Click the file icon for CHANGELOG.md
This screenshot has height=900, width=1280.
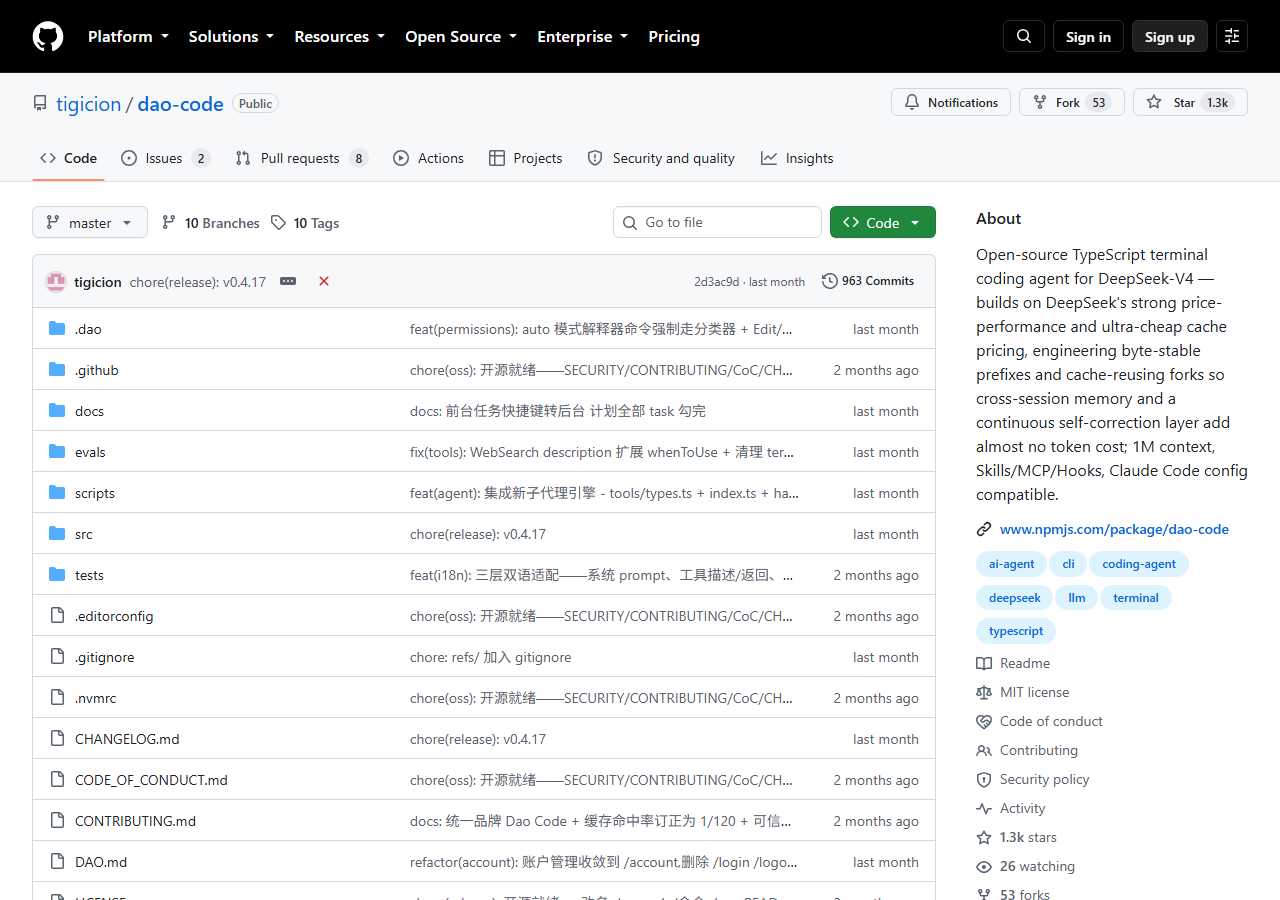click(x=57, y=739)
